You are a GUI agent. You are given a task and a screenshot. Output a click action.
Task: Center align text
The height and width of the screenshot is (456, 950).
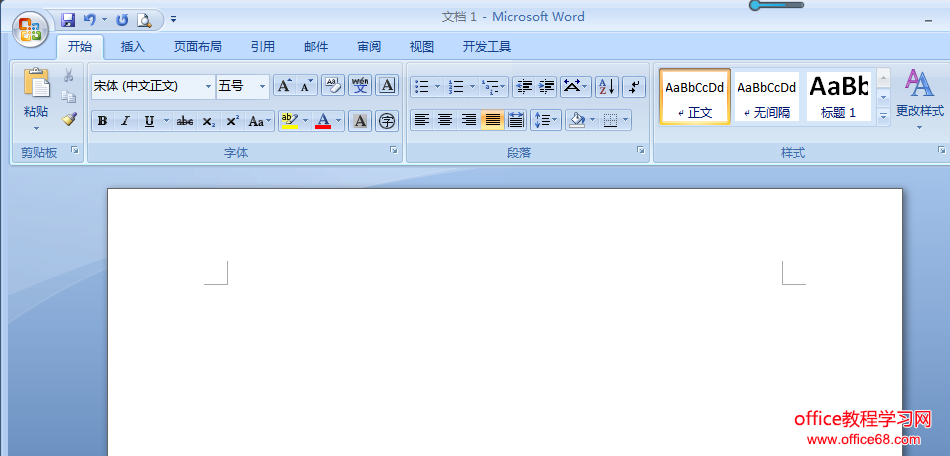(445, 120)
